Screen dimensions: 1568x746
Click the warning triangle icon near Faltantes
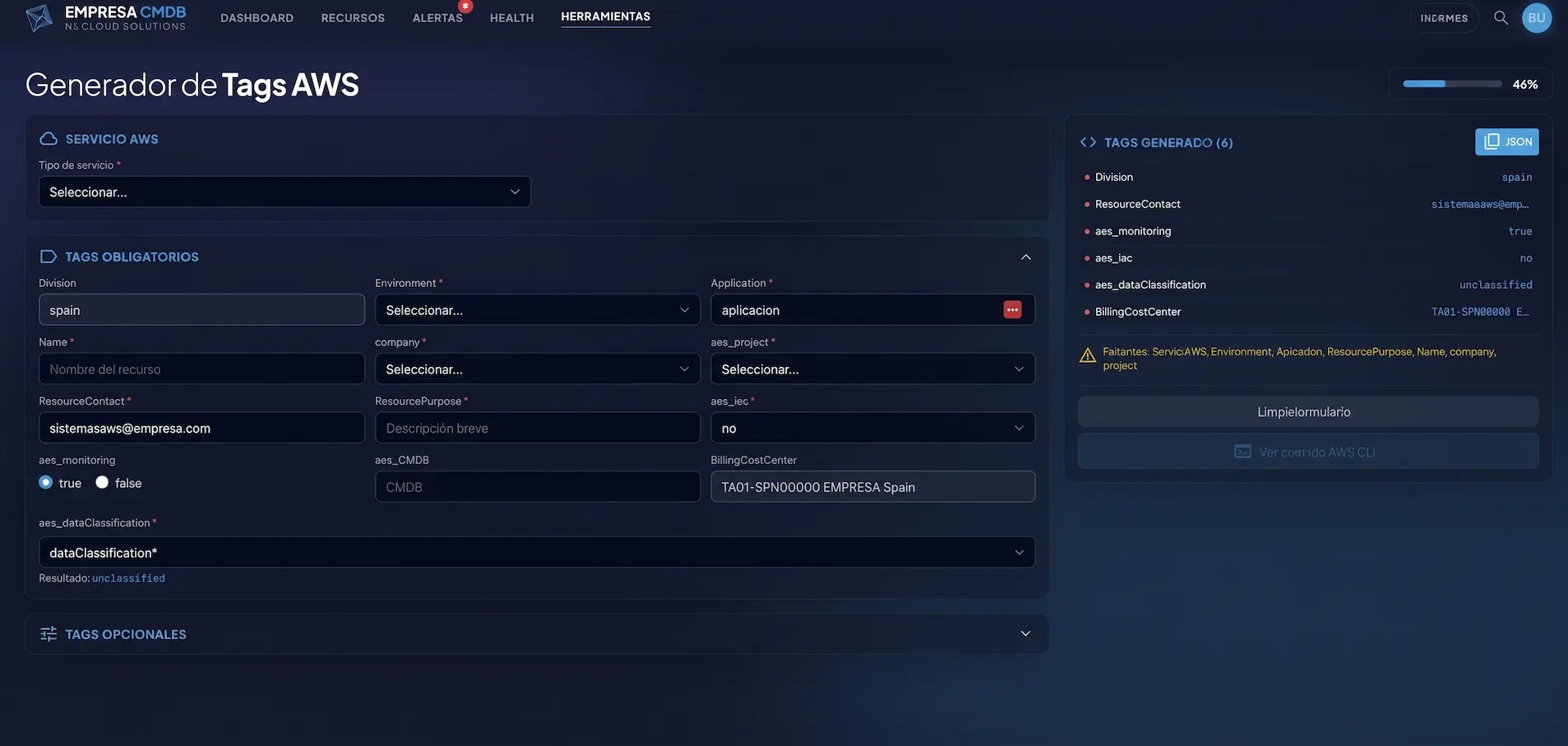pyautogui.click(x=1087, y=355)
